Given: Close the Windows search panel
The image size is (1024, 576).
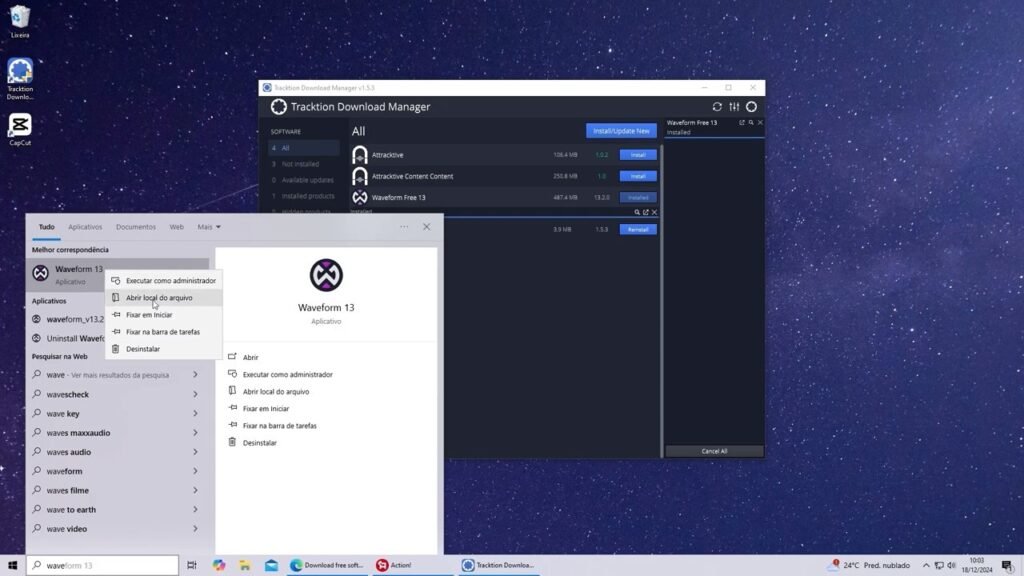Looking at the screenshot, I should pos(426,227).
